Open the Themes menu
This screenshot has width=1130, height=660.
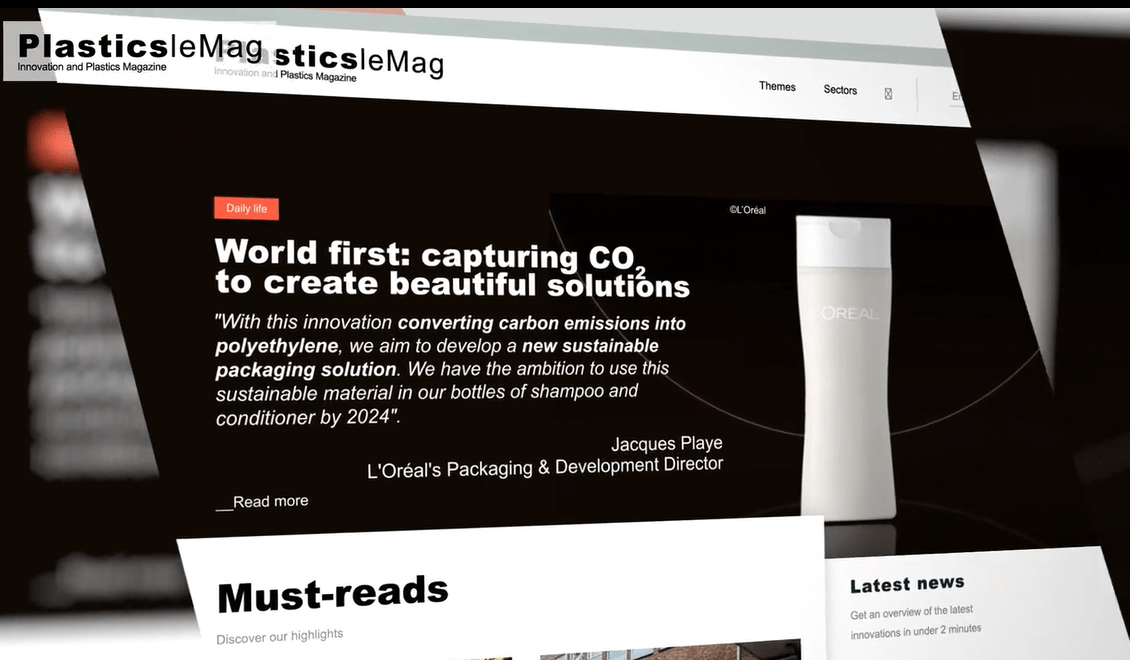[x=777, y=87]
